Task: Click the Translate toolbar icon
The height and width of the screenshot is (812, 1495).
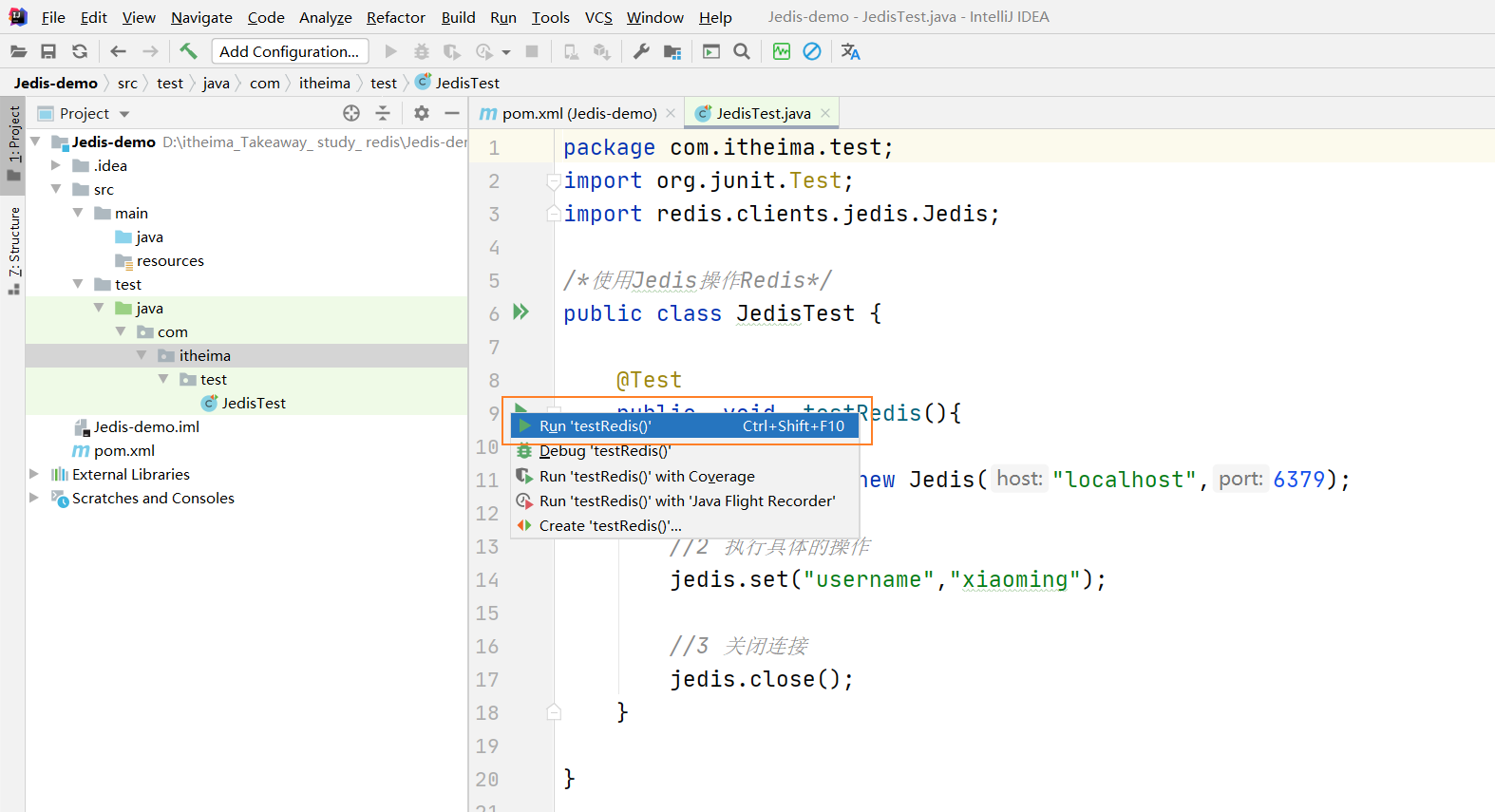Action: point(850,51)
